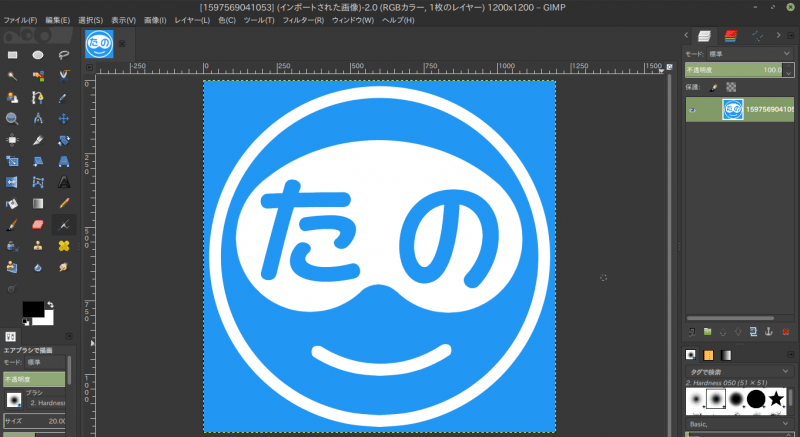Select the Ellipse Select tool
Screen dimensions: 800x437
coord(37,54)
